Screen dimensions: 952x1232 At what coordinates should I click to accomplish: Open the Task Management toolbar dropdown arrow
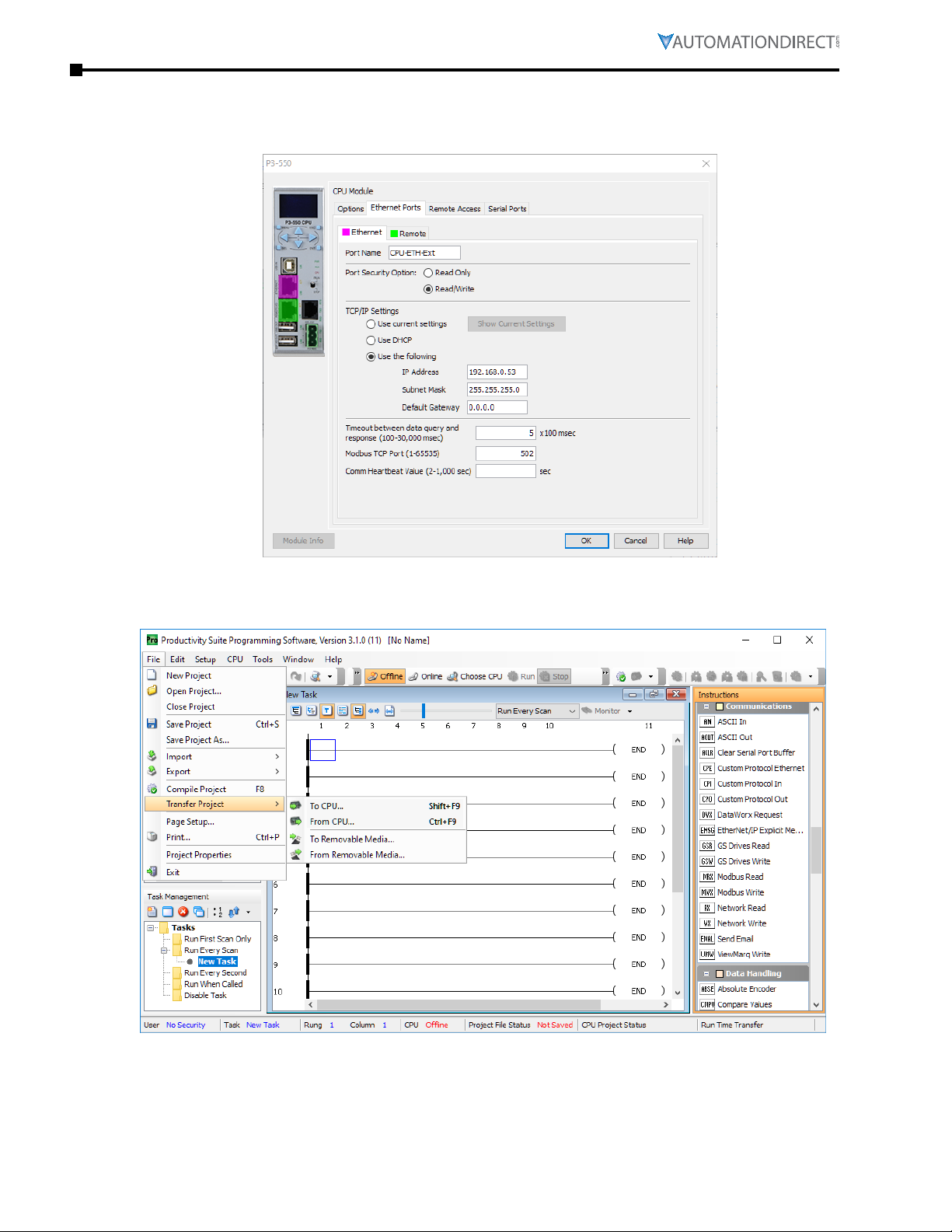pos(248,913)
